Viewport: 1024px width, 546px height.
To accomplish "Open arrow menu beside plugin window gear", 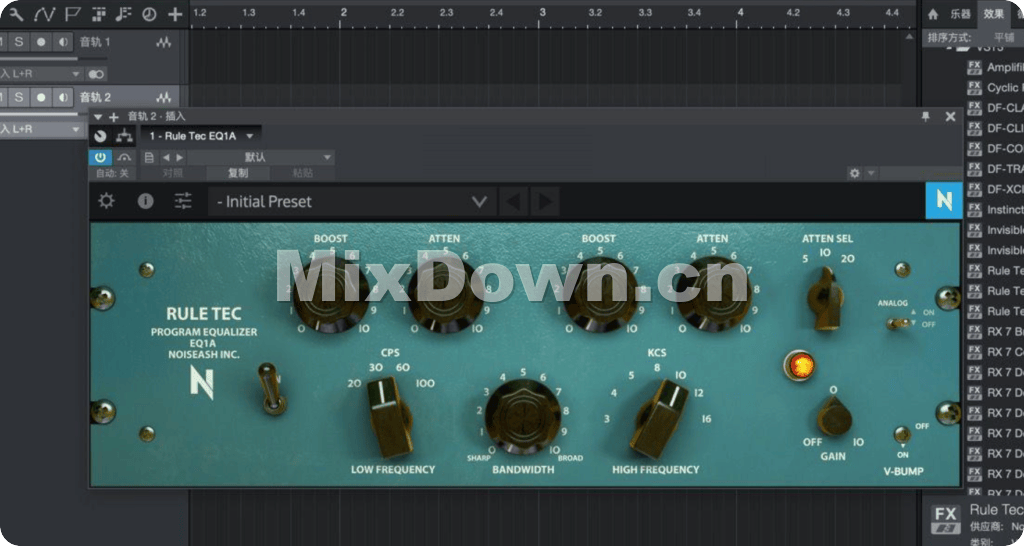I will 871,173.
